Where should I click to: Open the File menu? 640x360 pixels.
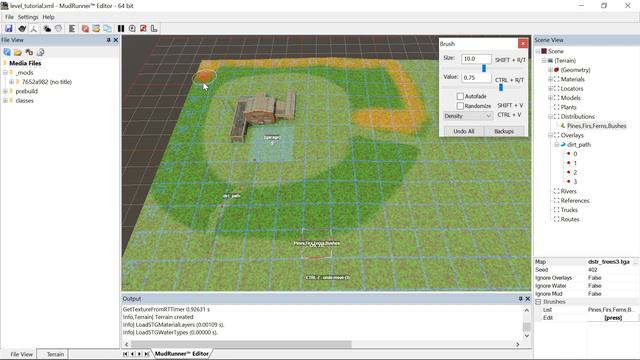[x=9, y=17]
